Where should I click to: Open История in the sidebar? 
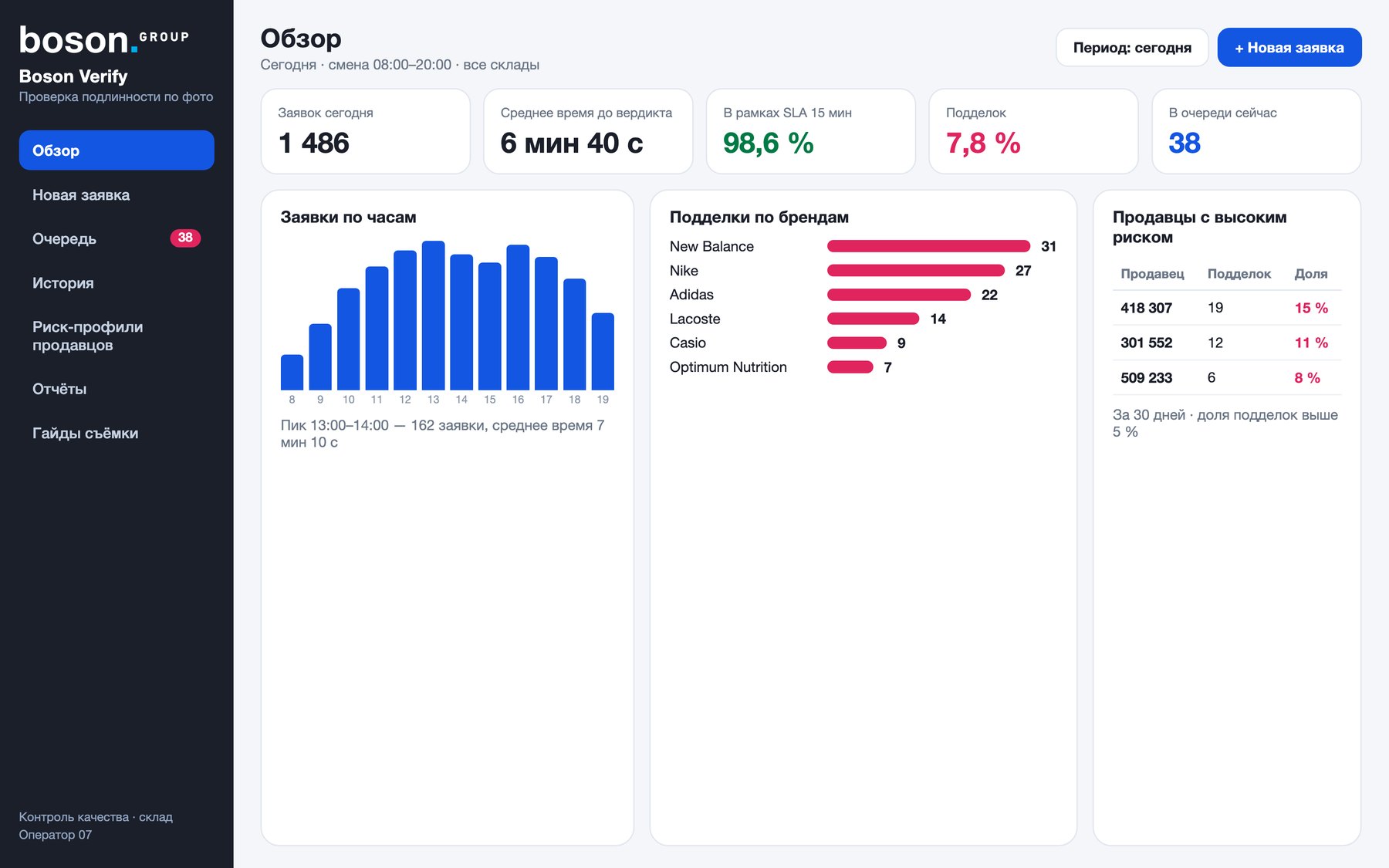[x=117, y=282]
